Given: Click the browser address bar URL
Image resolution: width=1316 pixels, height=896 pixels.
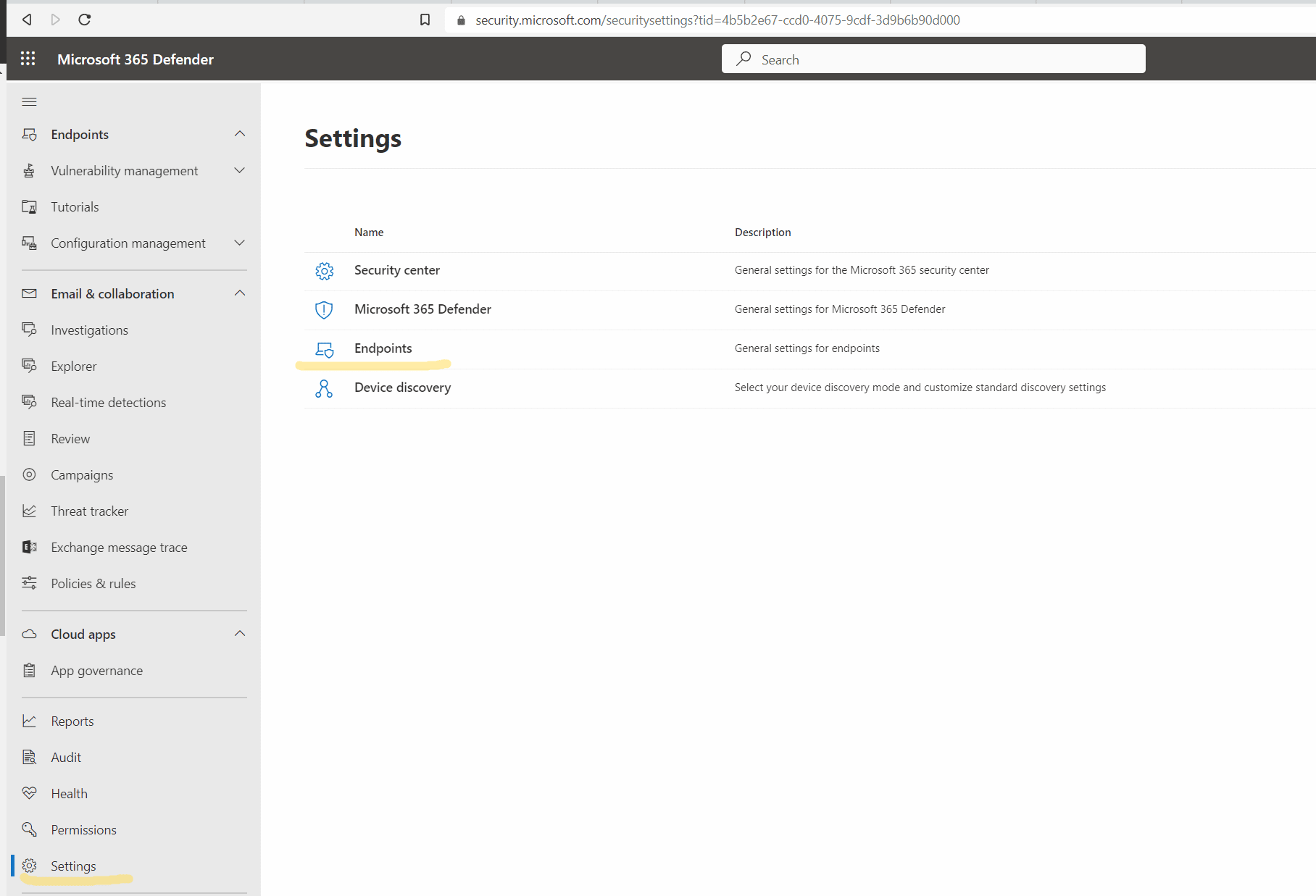Looking at the screenshot, I should [717, 20].
